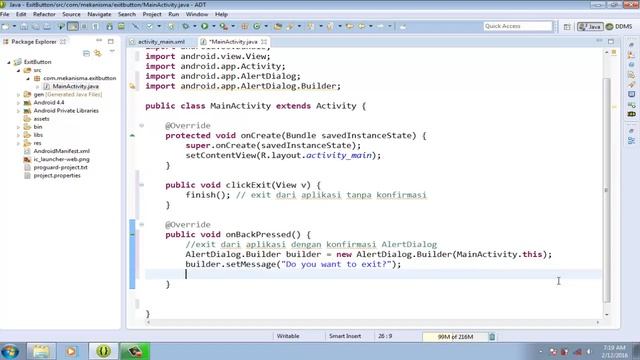Select project.properties in the tree

tap(57, 176)
